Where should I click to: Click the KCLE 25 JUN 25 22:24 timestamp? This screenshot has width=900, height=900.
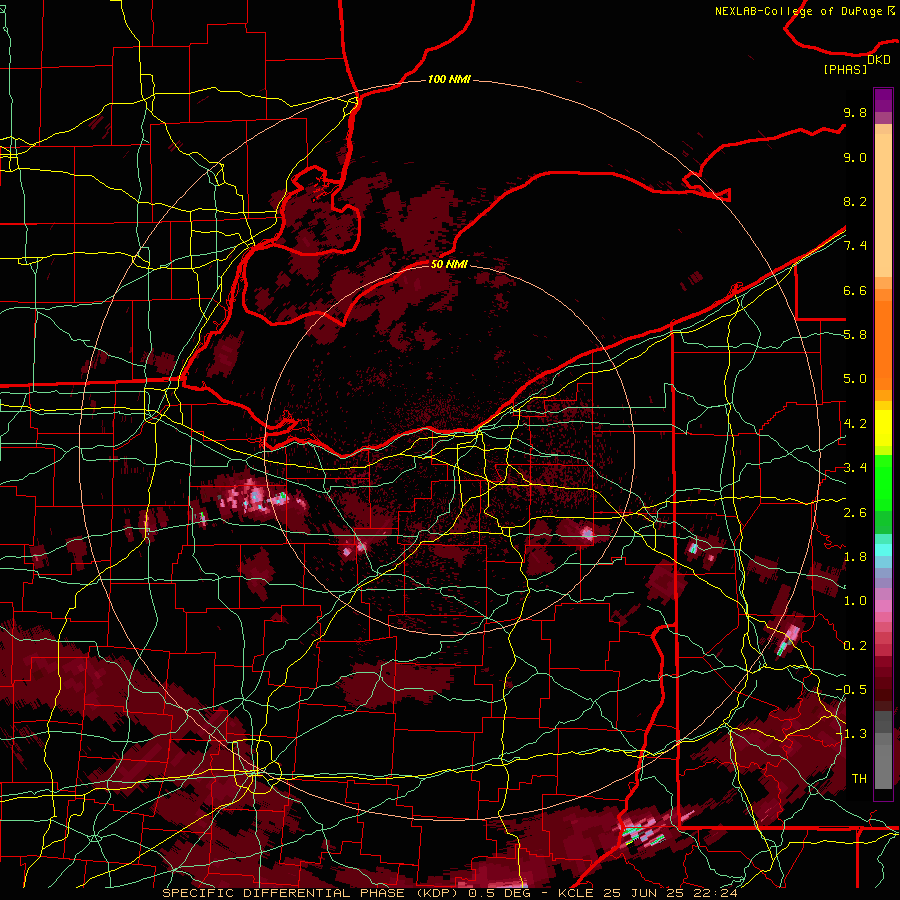(x=648, y=893)
